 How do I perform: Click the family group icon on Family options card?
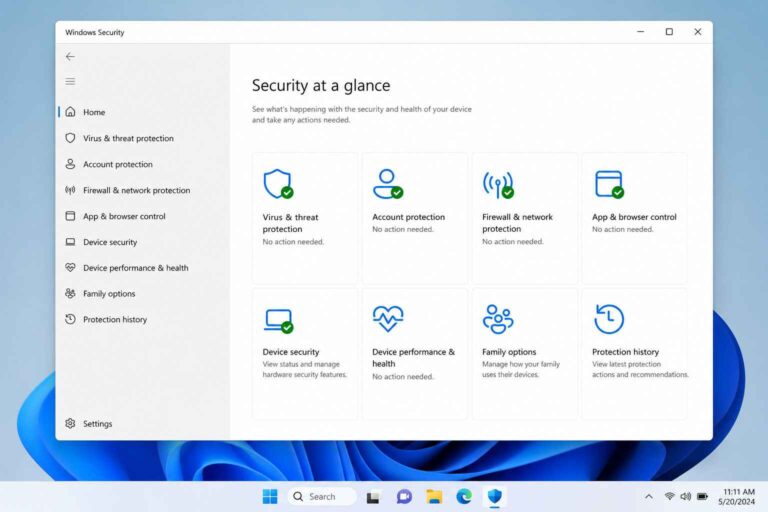pos(498,319)
